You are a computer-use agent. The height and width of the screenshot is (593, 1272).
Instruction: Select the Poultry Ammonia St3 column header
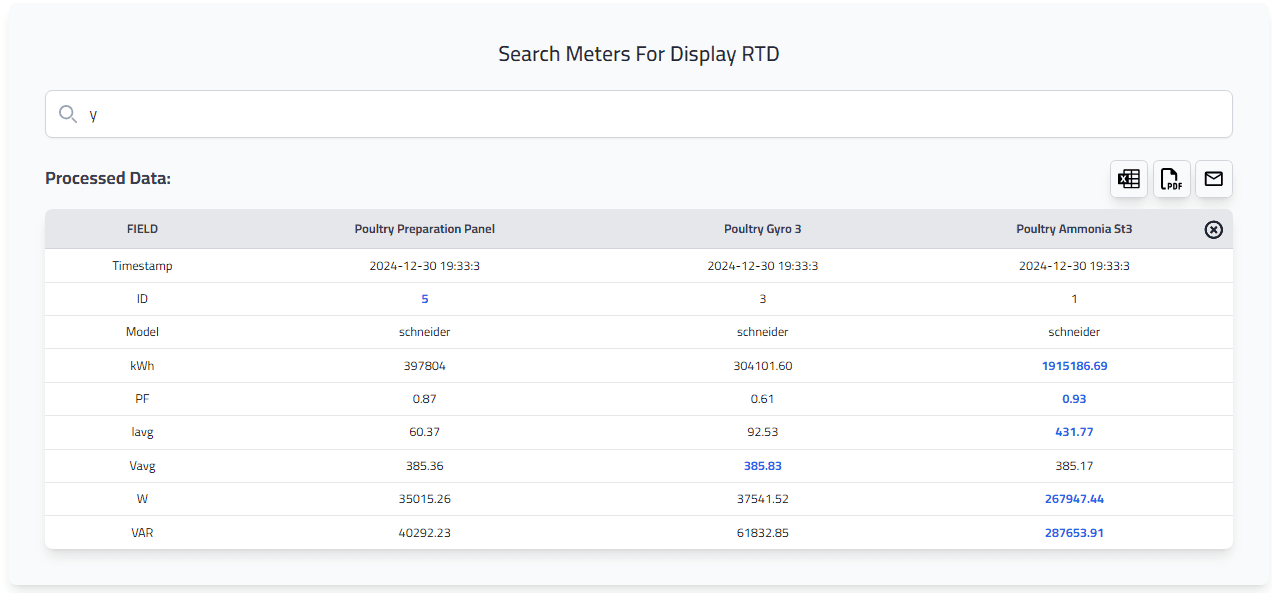tap(1074, 229)
